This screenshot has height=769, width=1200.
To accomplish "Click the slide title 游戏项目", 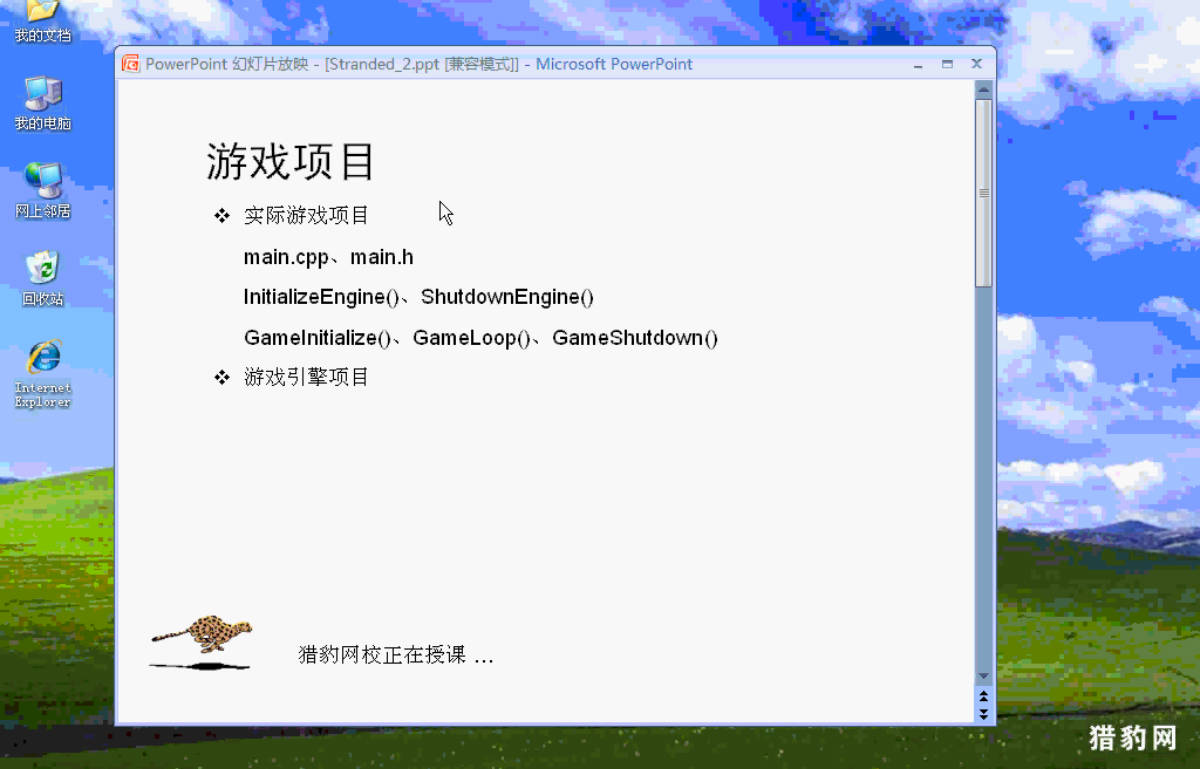I will tap(290, 161).
